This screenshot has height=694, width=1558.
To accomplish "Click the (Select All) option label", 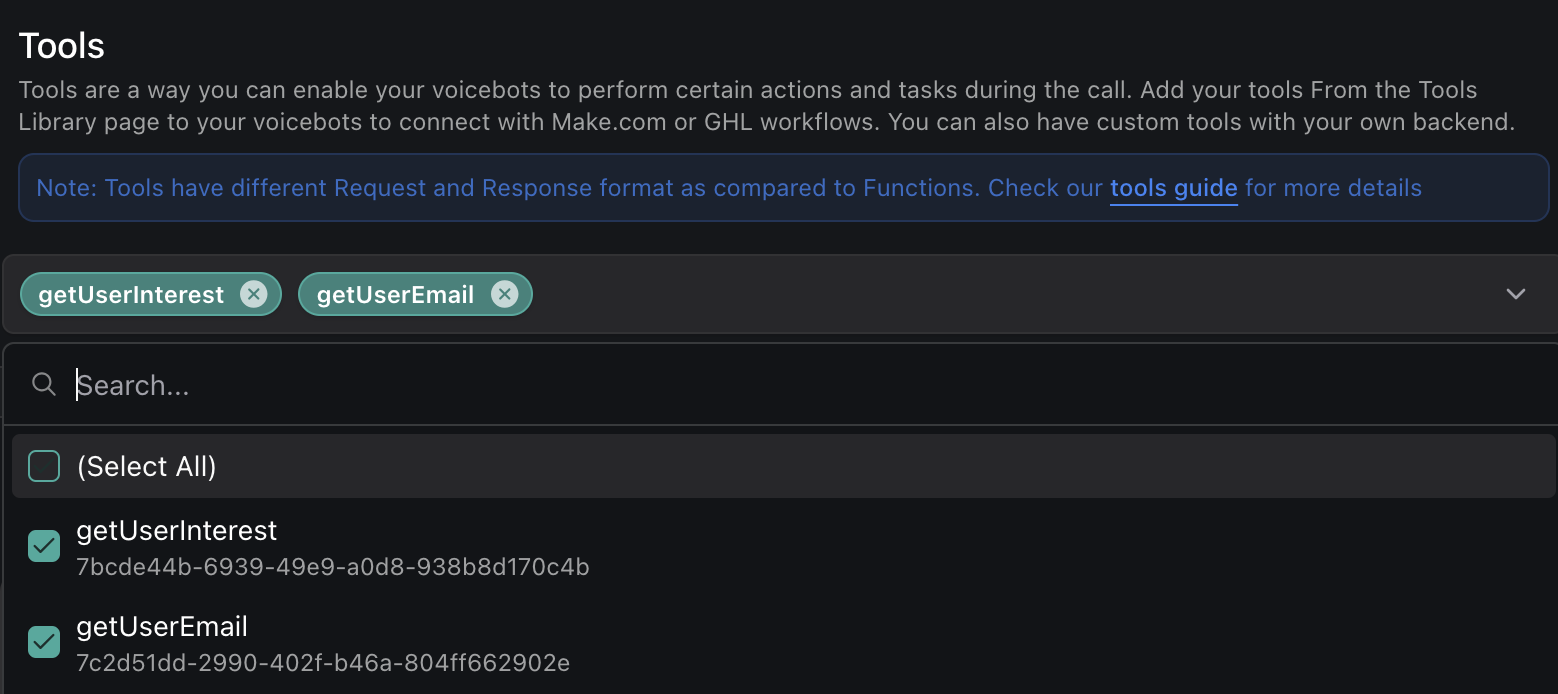I will pyautogui.click(x=147, y=467).
